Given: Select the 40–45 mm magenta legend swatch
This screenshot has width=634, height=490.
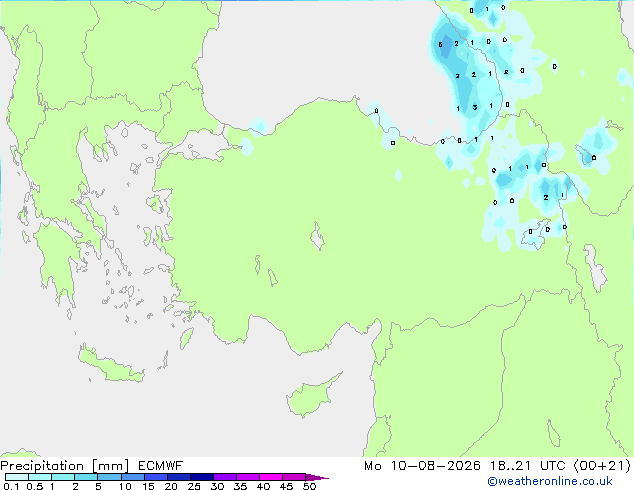Looking at the screenshot, I should click(x=271, y=477).
